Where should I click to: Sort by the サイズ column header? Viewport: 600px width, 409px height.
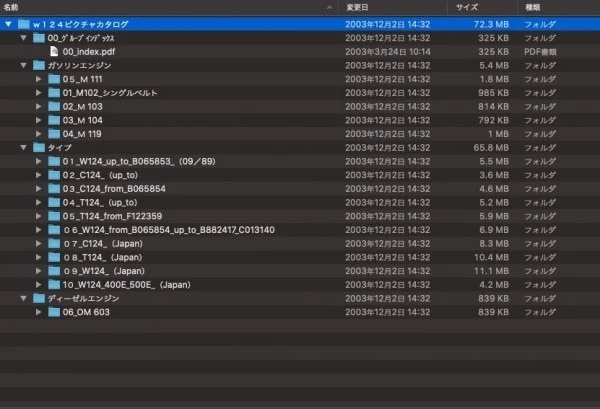466,6
